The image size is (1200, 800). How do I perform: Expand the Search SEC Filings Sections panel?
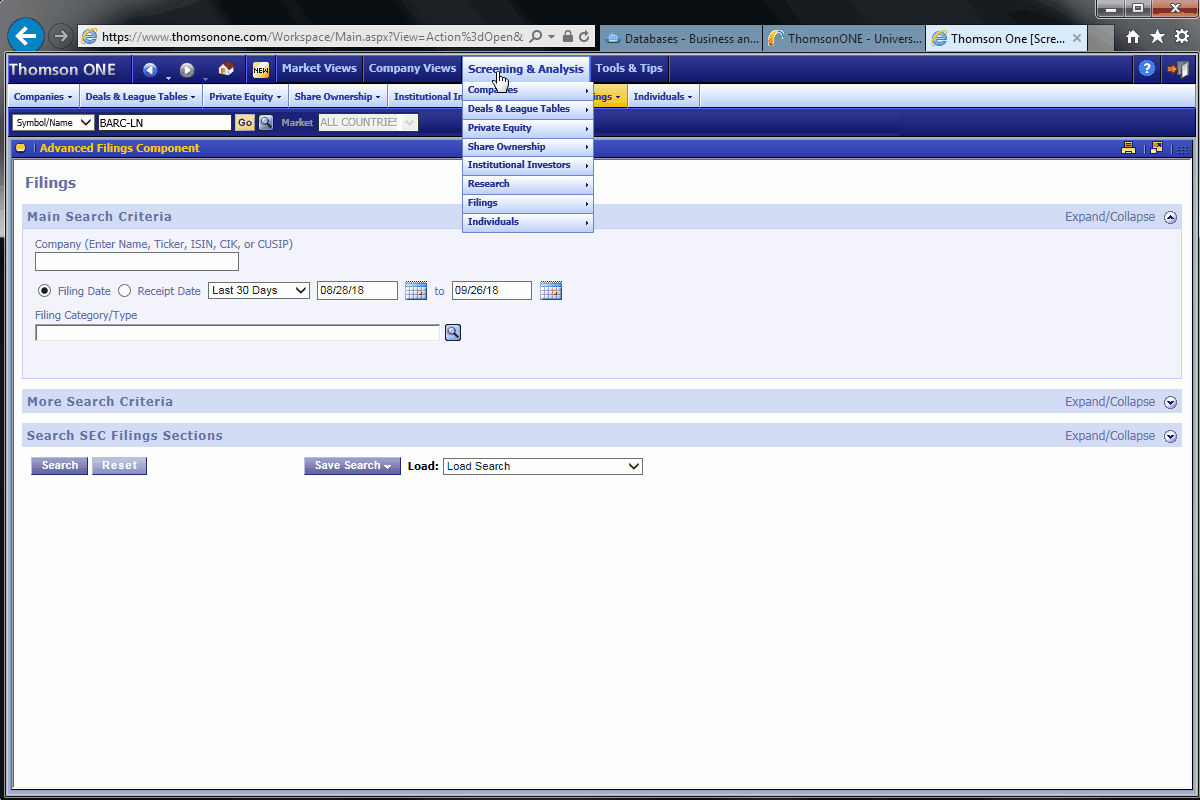(x=1170, y=436)
